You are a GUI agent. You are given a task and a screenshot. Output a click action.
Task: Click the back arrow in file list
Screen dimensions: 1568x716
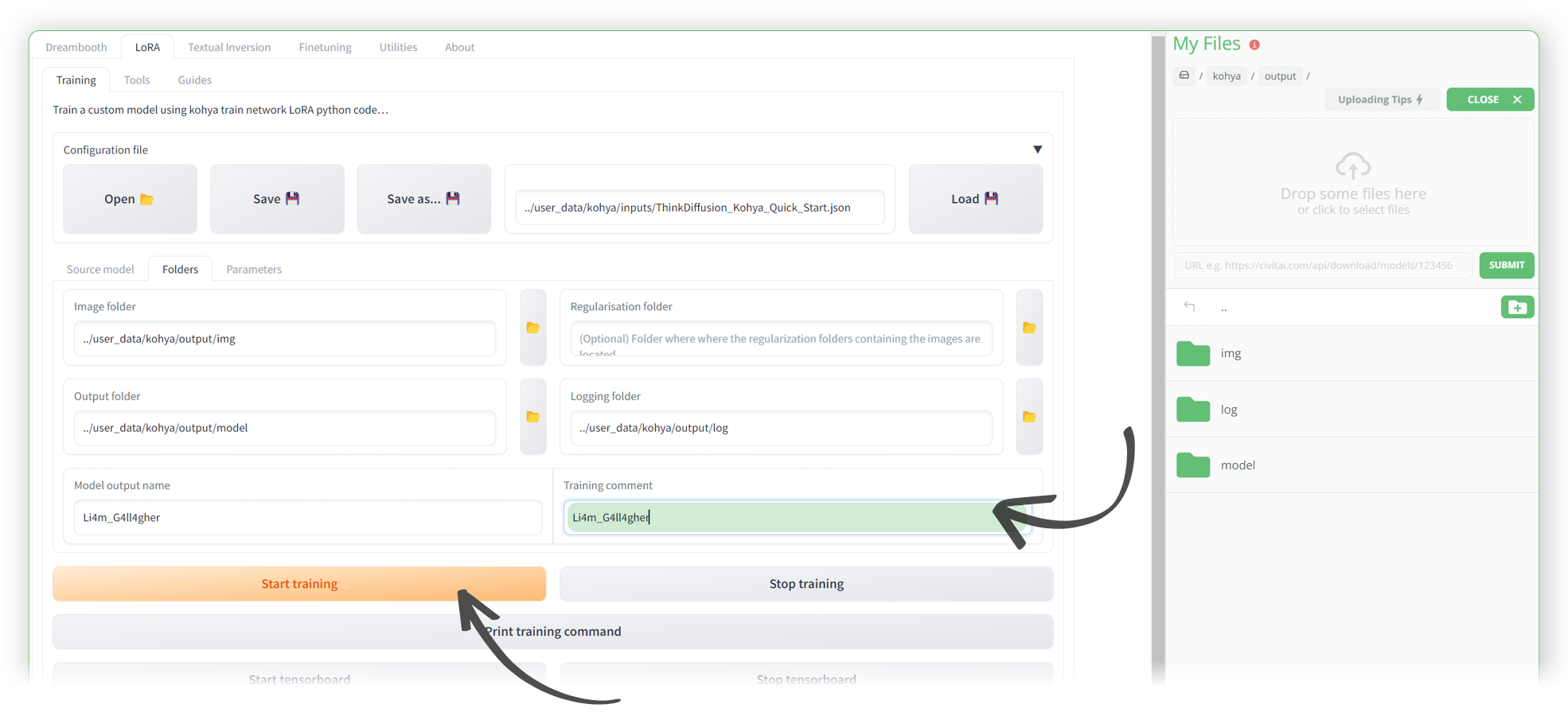1189,306
